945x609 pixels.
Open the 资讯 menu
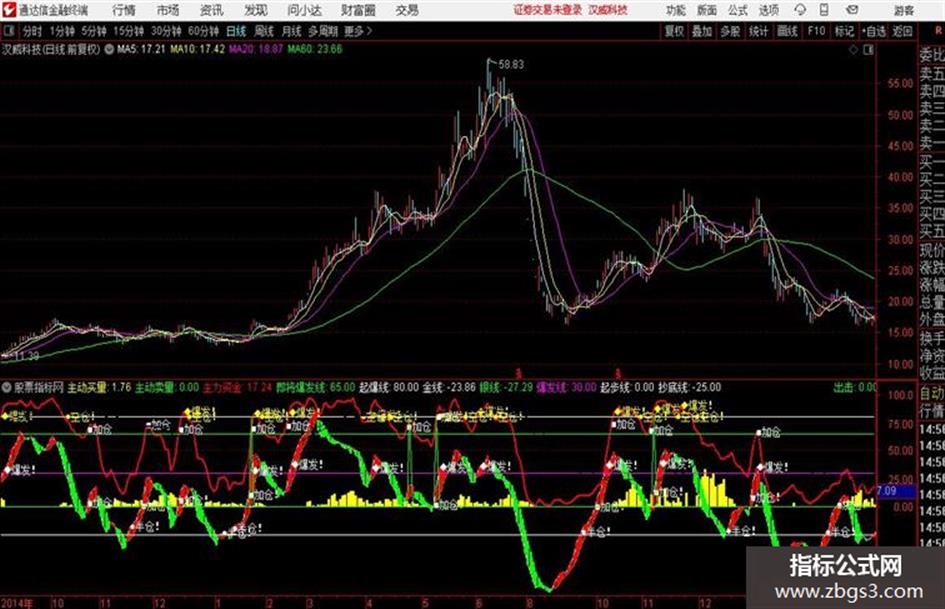(212, 10)
